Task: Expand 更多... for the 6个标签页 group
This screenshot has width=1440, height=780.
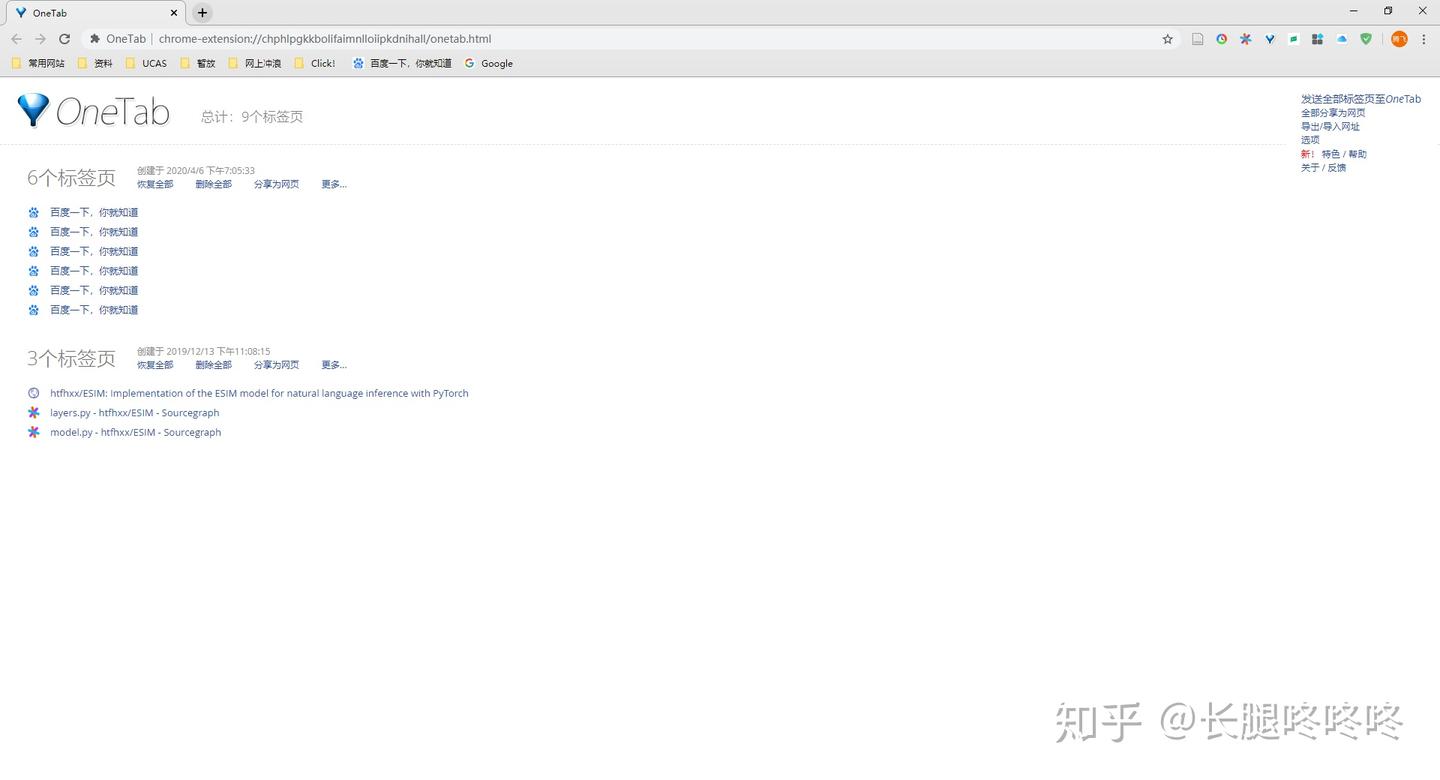Action: point(334,184)
